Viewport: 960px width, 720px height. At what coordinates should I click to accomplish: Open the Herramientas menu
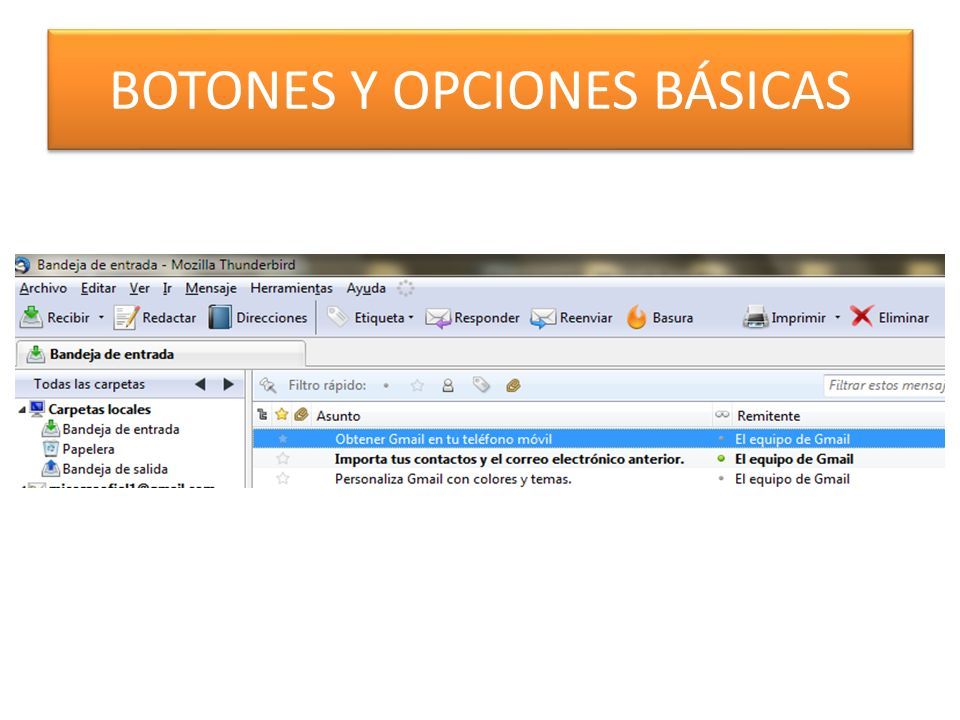(291, 288)
